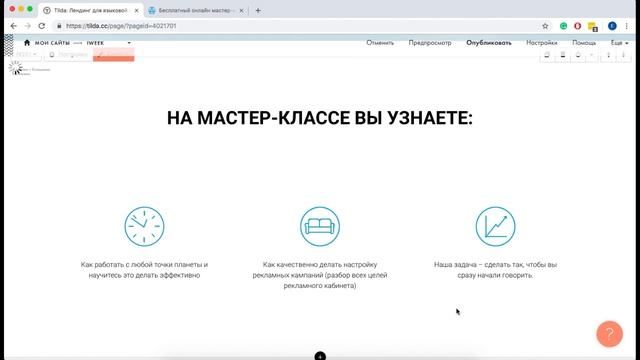Click the delete block icon
Screen dimensions: 640x360
(x=562, y=55)
